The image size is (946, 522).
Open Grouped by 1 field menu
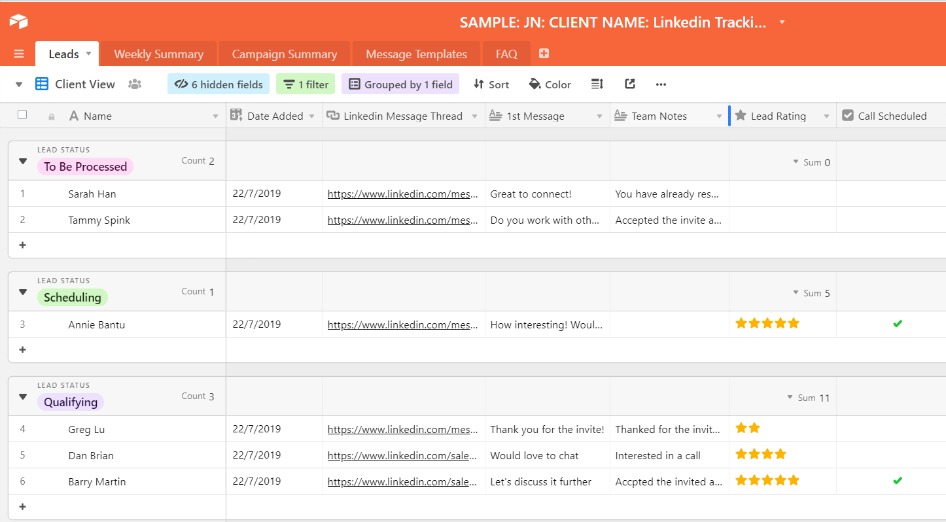400,84
